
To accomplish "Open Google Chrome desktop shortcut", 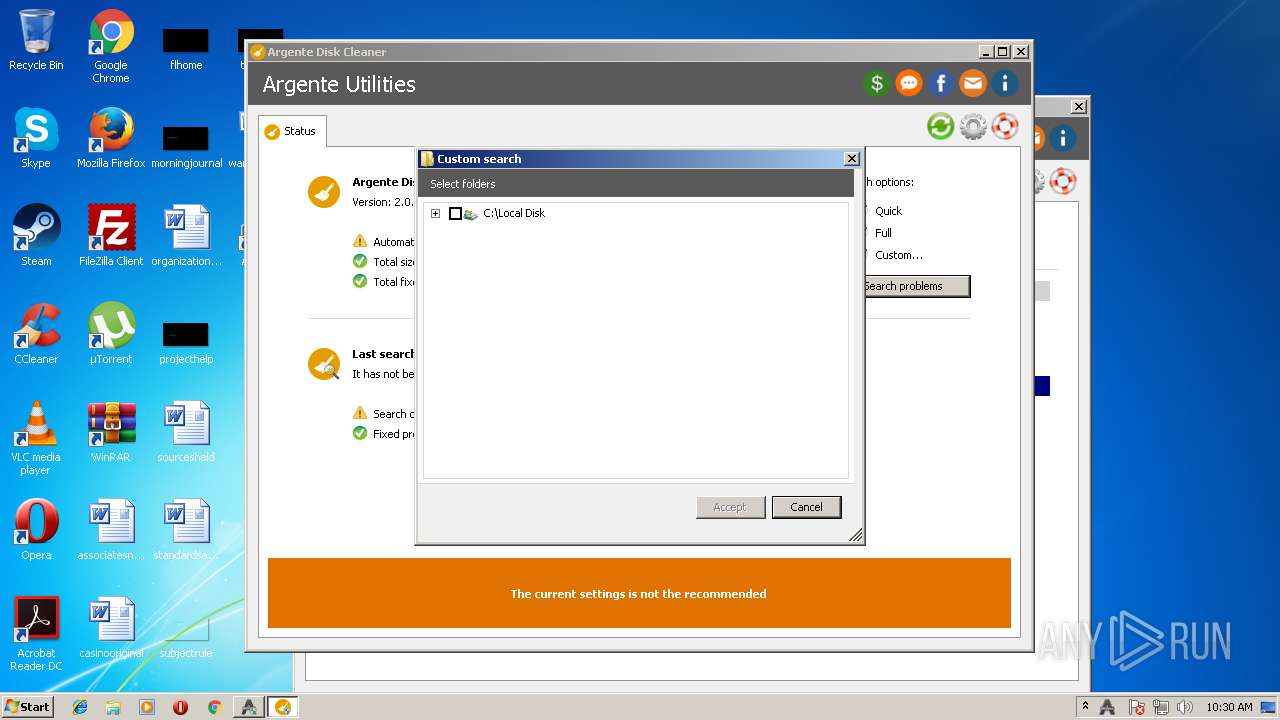I will pos(111,46).
